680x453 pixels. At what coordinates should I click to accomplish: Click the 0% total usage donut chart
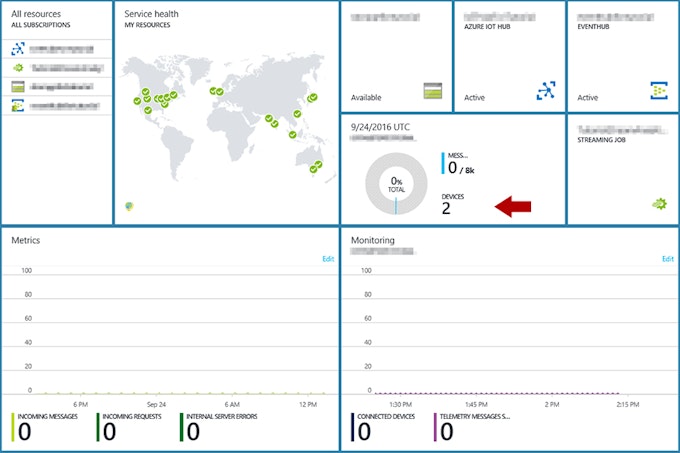396,184
